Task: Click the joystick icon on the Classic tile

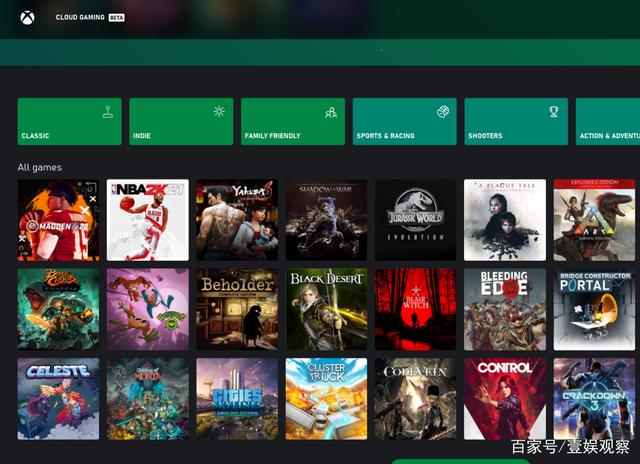Action: 108,112
